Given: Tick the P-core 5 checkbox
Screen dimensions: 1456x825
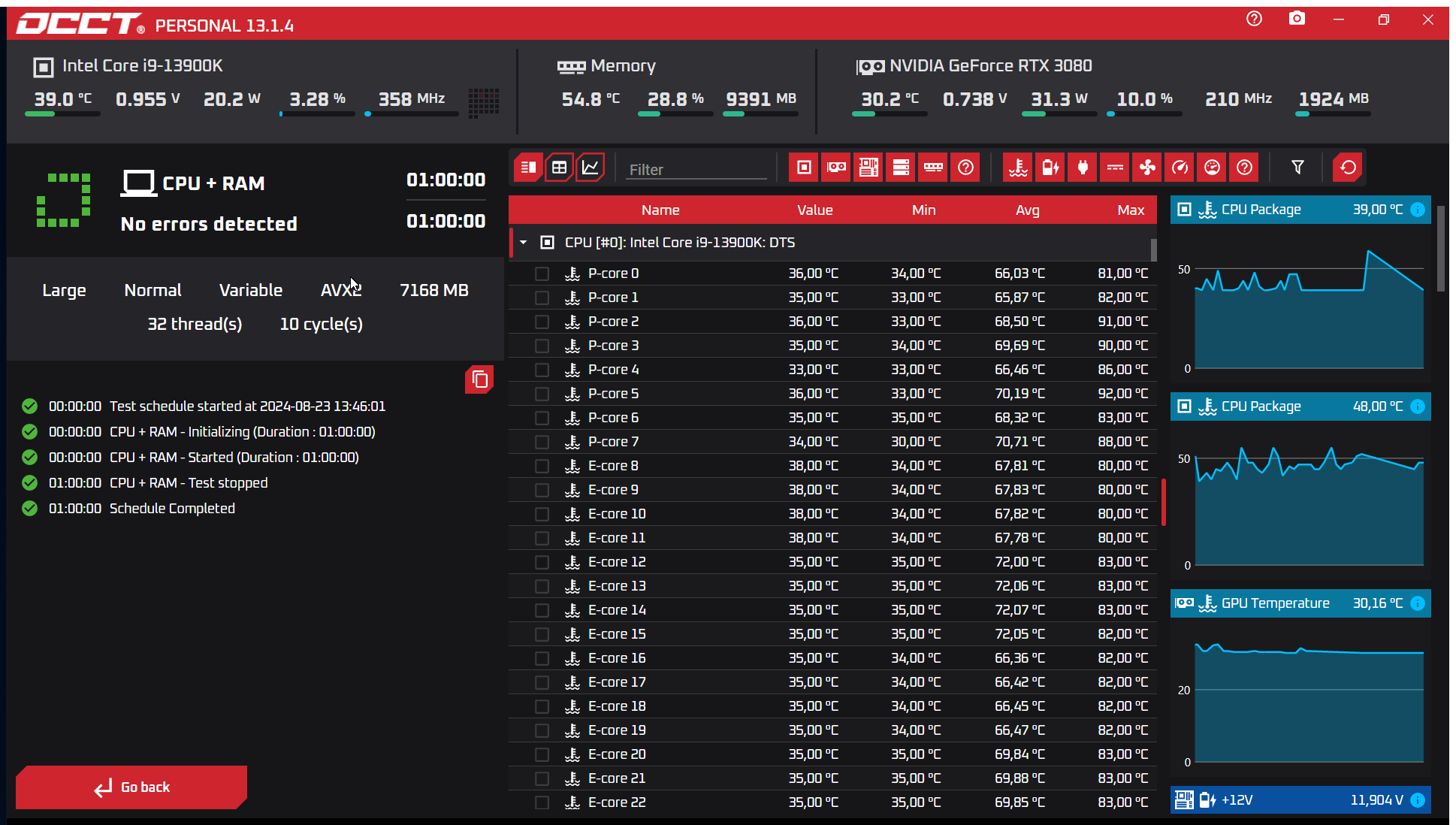Looking at the screenshot, I should pyautogui.click(x=542, y=394).
